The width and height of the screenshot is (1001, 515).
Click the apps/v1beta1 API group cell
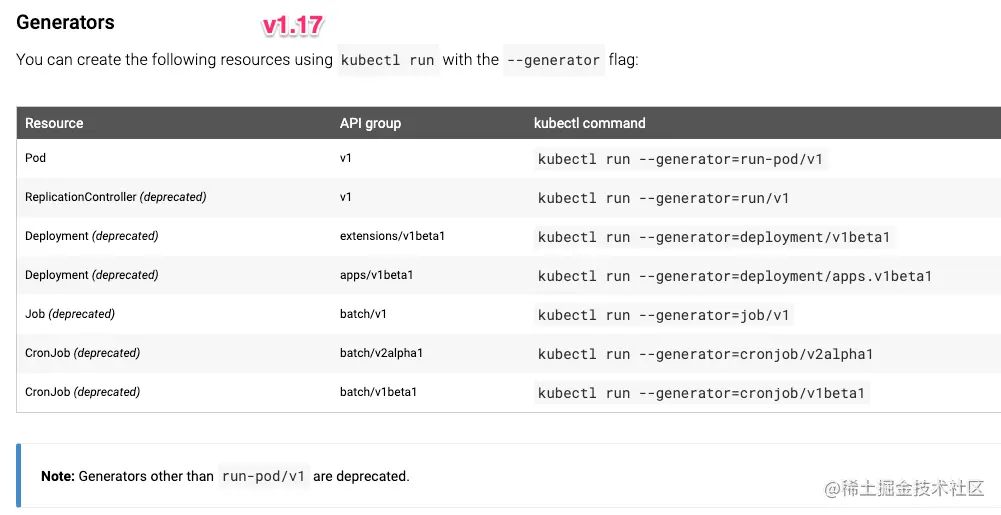(377, 275)
